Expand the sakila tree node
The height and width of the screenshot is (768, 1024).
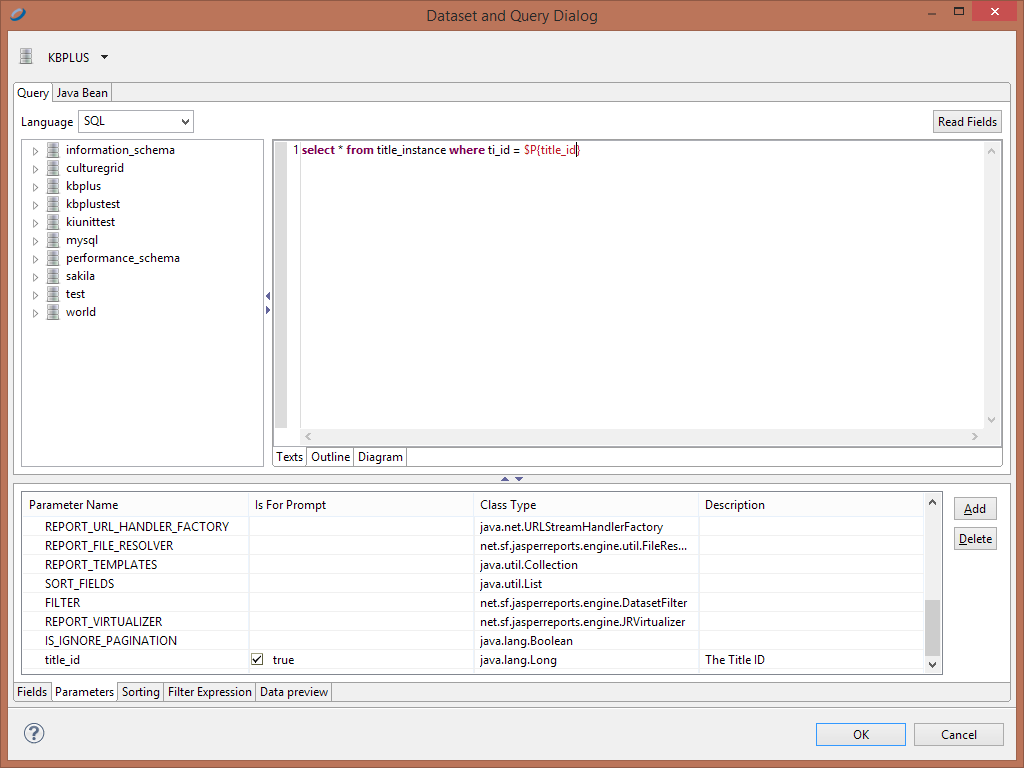pyautogui.click(x=35, y=277)
